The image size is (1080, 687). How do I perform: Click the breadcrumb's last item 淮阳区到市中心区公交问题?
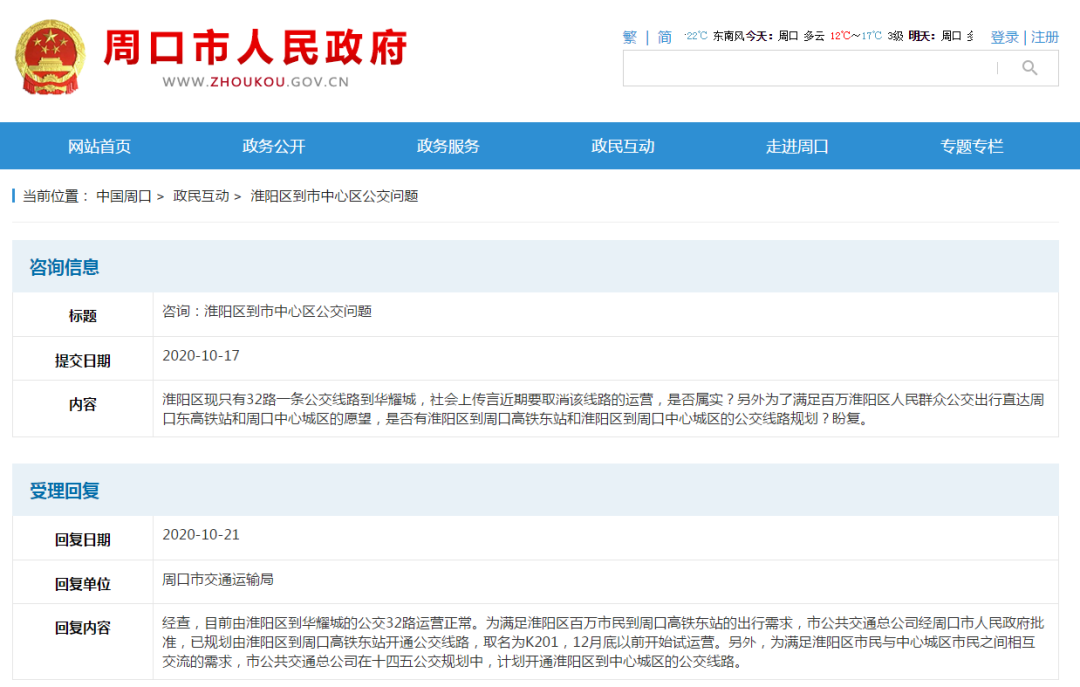coord(334,196)
